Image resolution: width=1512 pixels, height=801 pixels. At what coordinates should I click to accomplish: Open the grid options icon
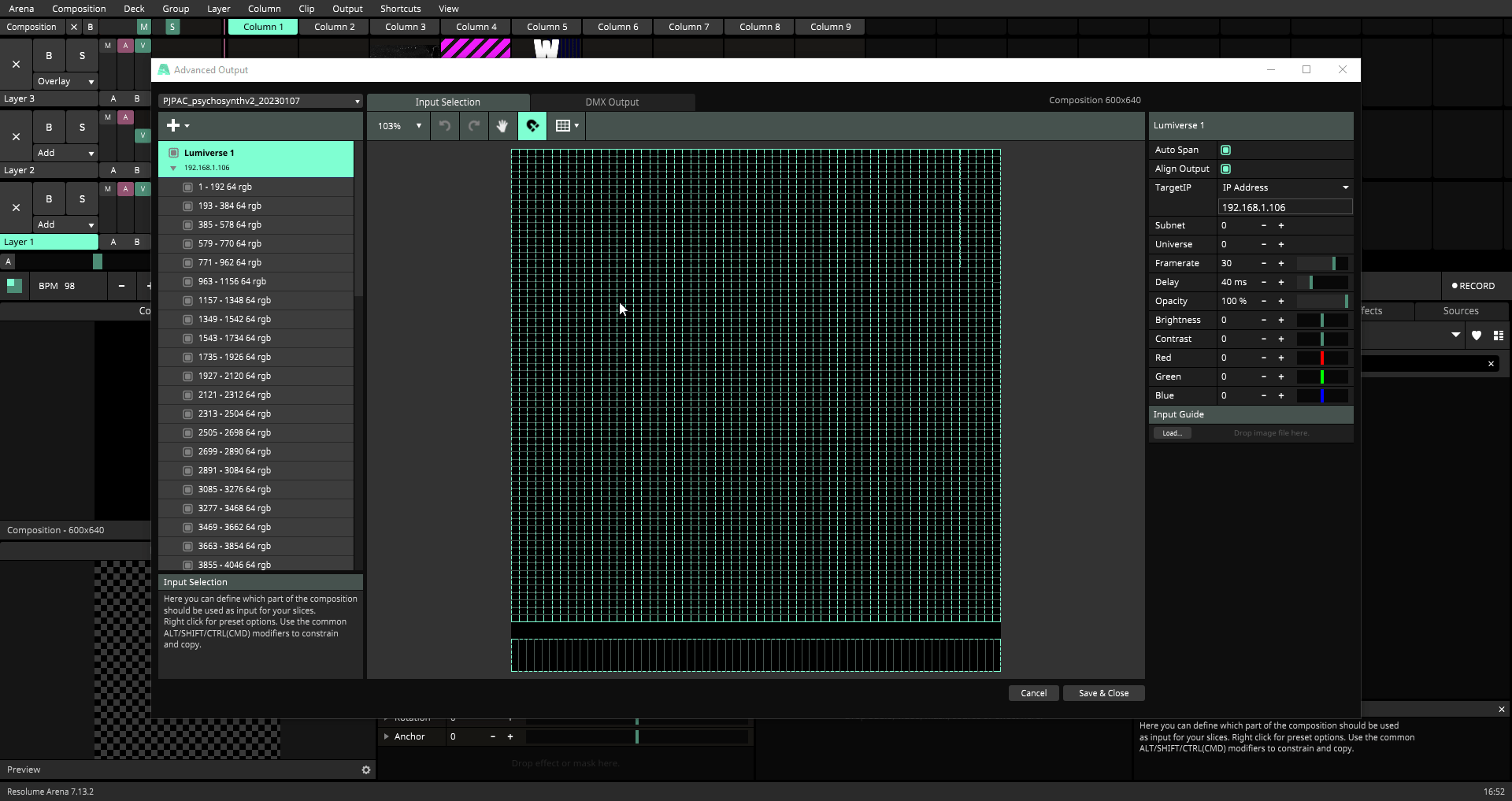(566, 126)
